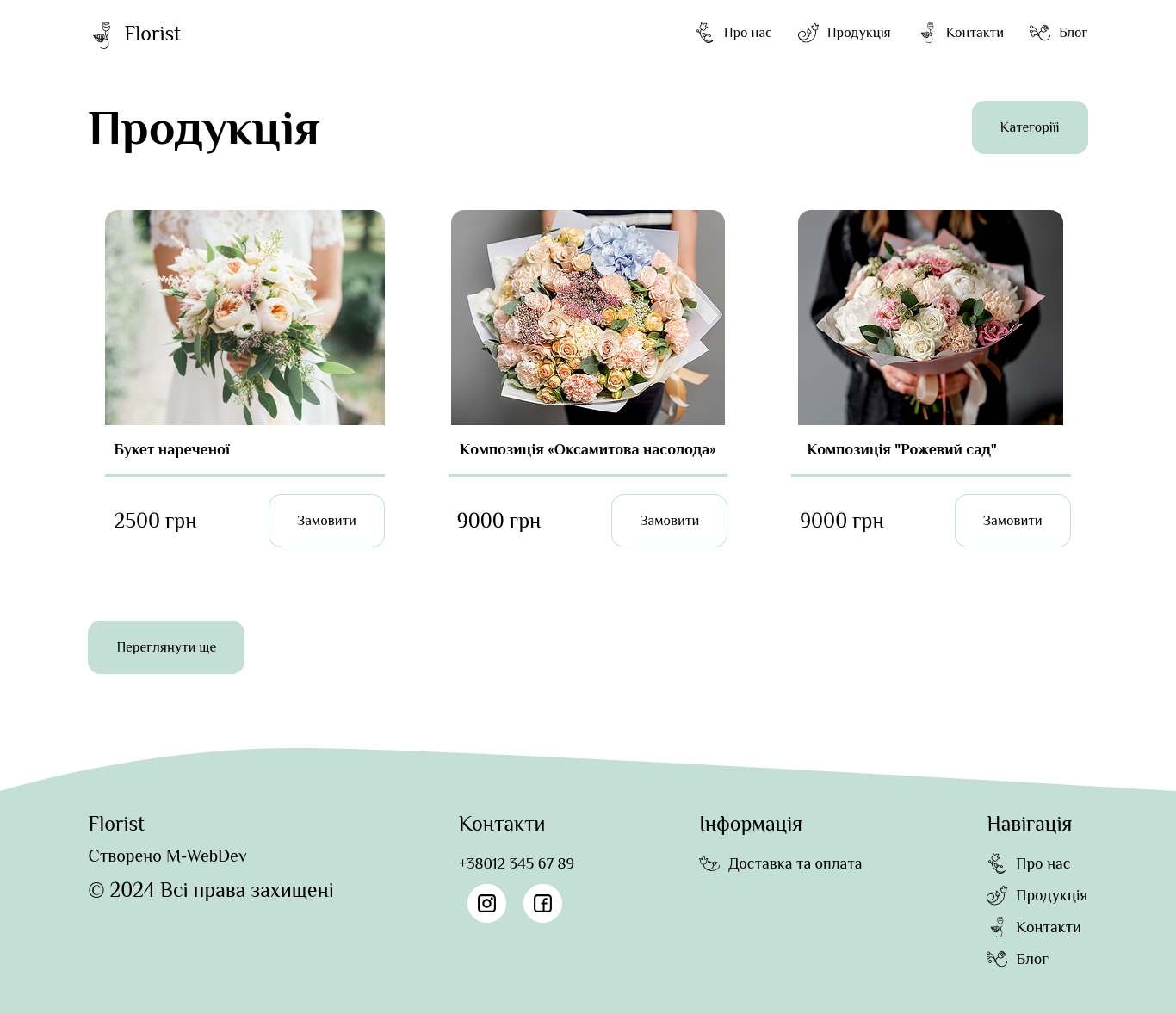1176x1014 pixels.
Task: Open the bridal bouquet product photo
Action: point(244,318)
